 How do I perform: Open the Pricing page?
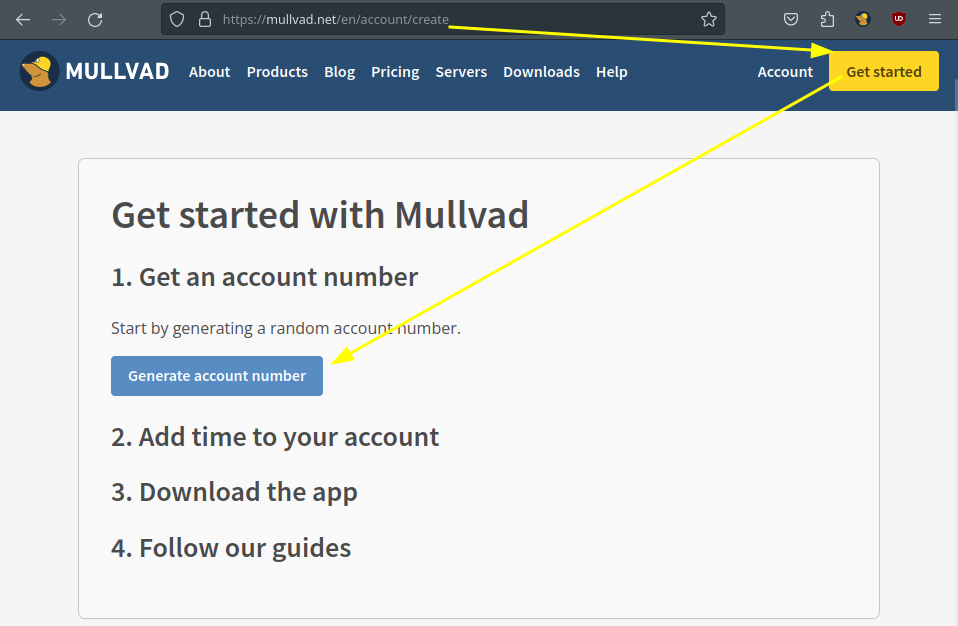pos(395,72)
